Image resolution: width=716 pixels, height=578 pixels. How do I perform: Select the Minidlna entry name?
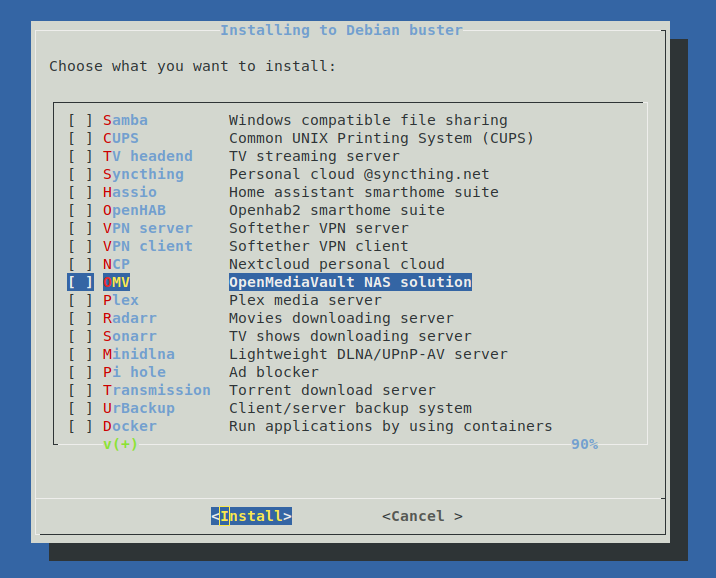point(139,354)
